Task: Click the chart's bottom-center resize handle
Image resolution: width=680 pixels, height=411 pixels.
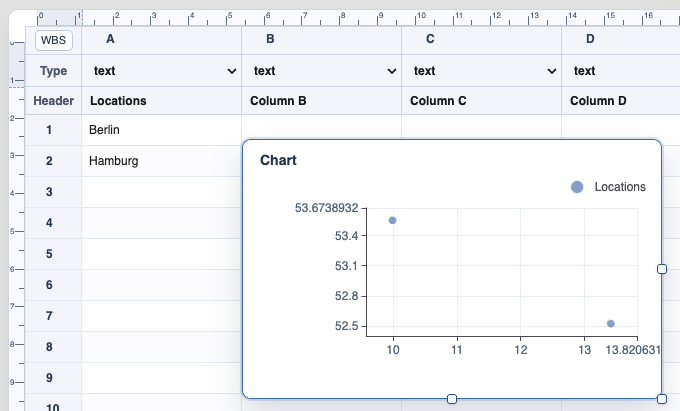Action: point(452,399)
